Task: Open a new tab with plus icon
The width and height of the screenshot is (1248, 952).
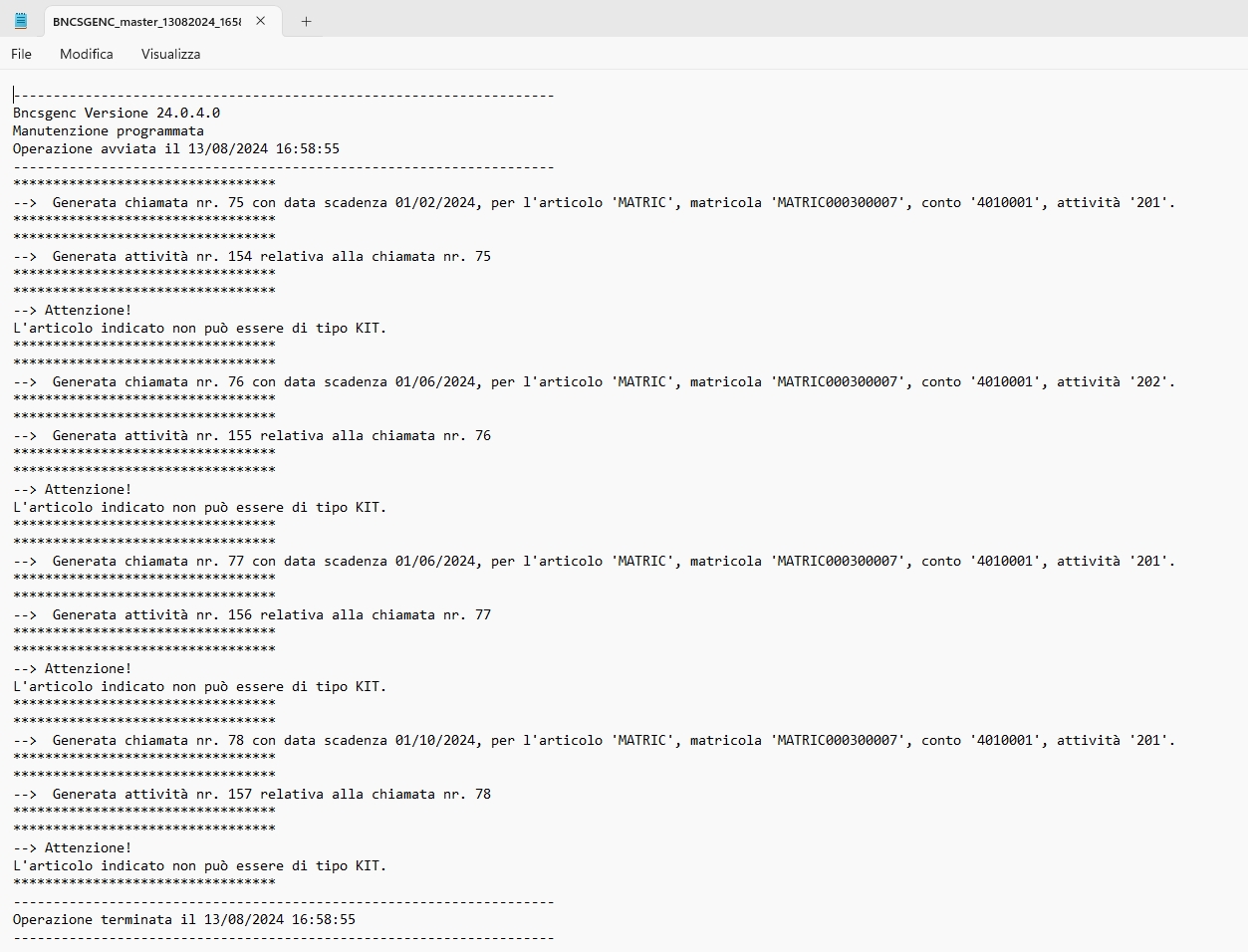Action: [x=306, y=21]
